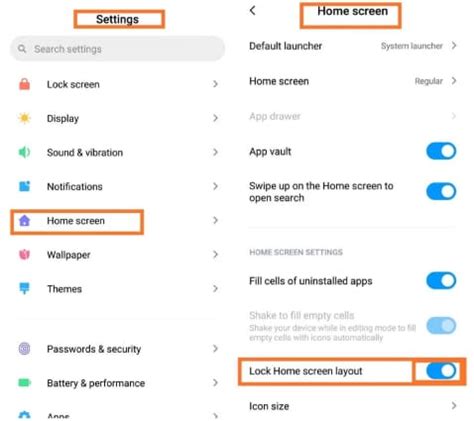Screen dimensions: 474x421
Task: Focus the Search settings field
Action: (x=118, y=49)
